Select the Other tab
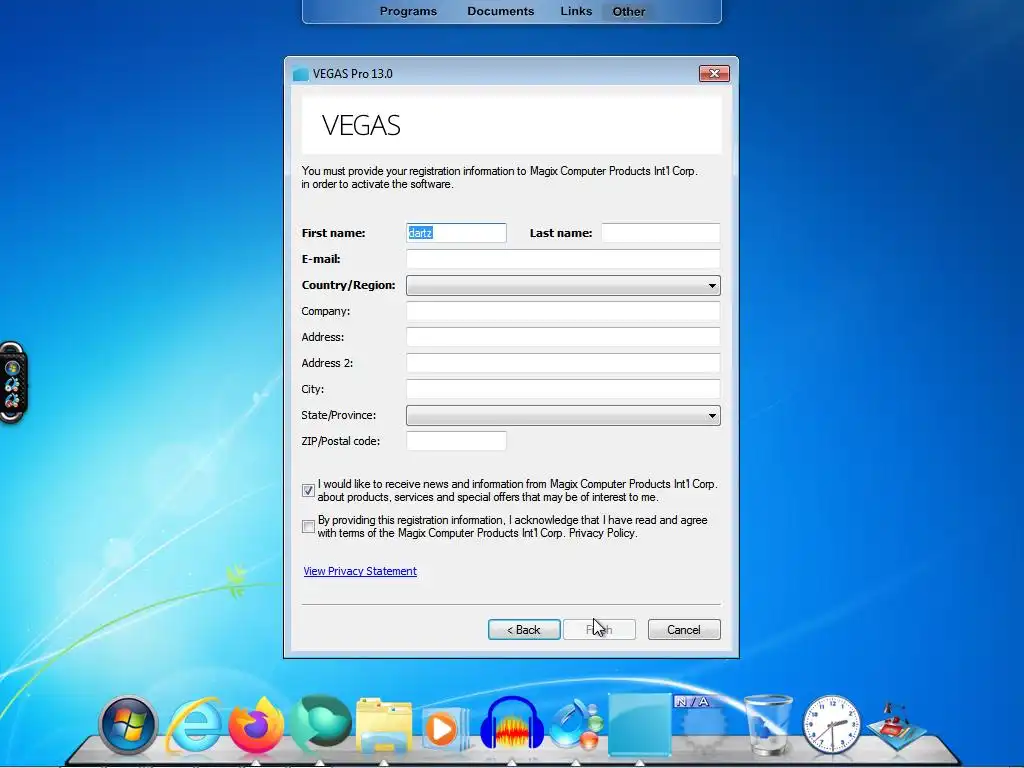1024x768 pixels. click(x=628, y=11)
